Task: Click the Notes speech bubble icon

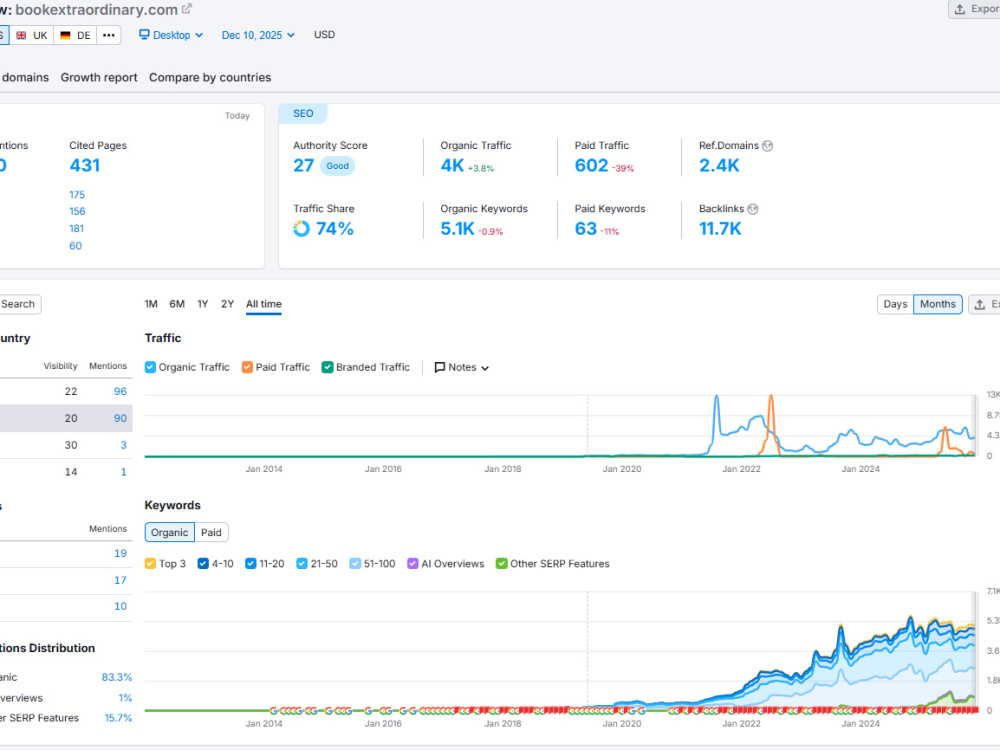Action: point(439,367)
